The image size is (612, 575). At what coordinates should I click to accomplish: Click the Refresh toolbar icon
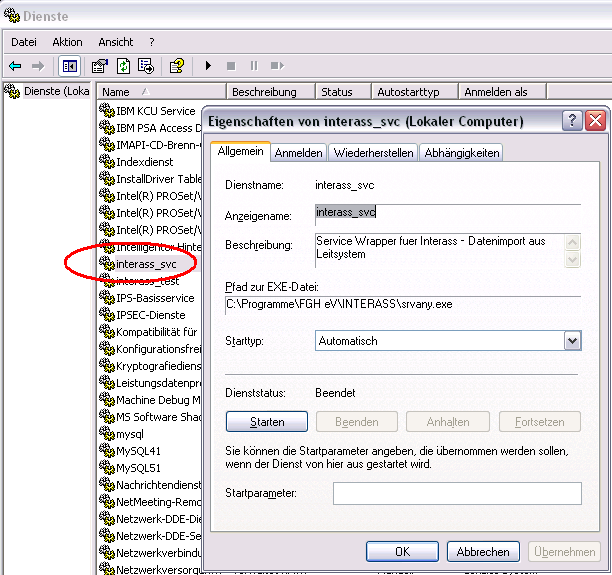click(123, 66)
